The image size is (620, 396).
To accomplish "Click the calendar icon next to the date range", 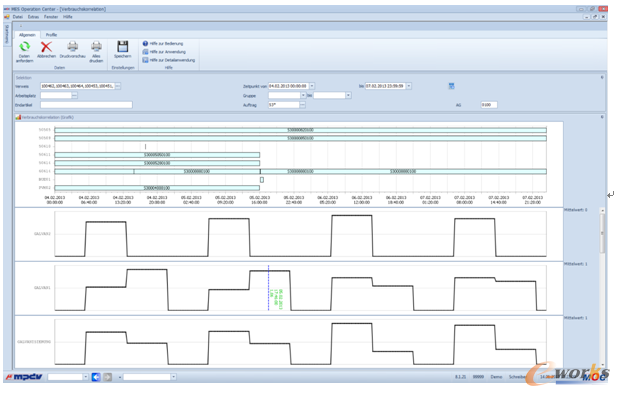I will pyautogui.click(x=452, y=86).
